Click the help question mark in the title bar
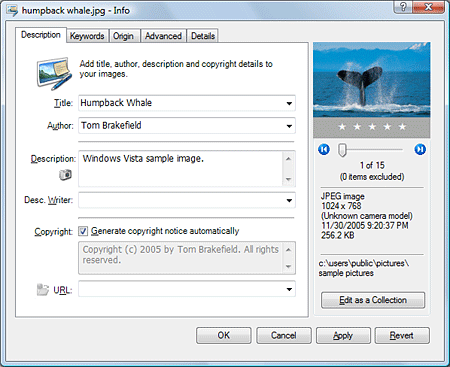The image size is (450, 367). click(403, 7)
